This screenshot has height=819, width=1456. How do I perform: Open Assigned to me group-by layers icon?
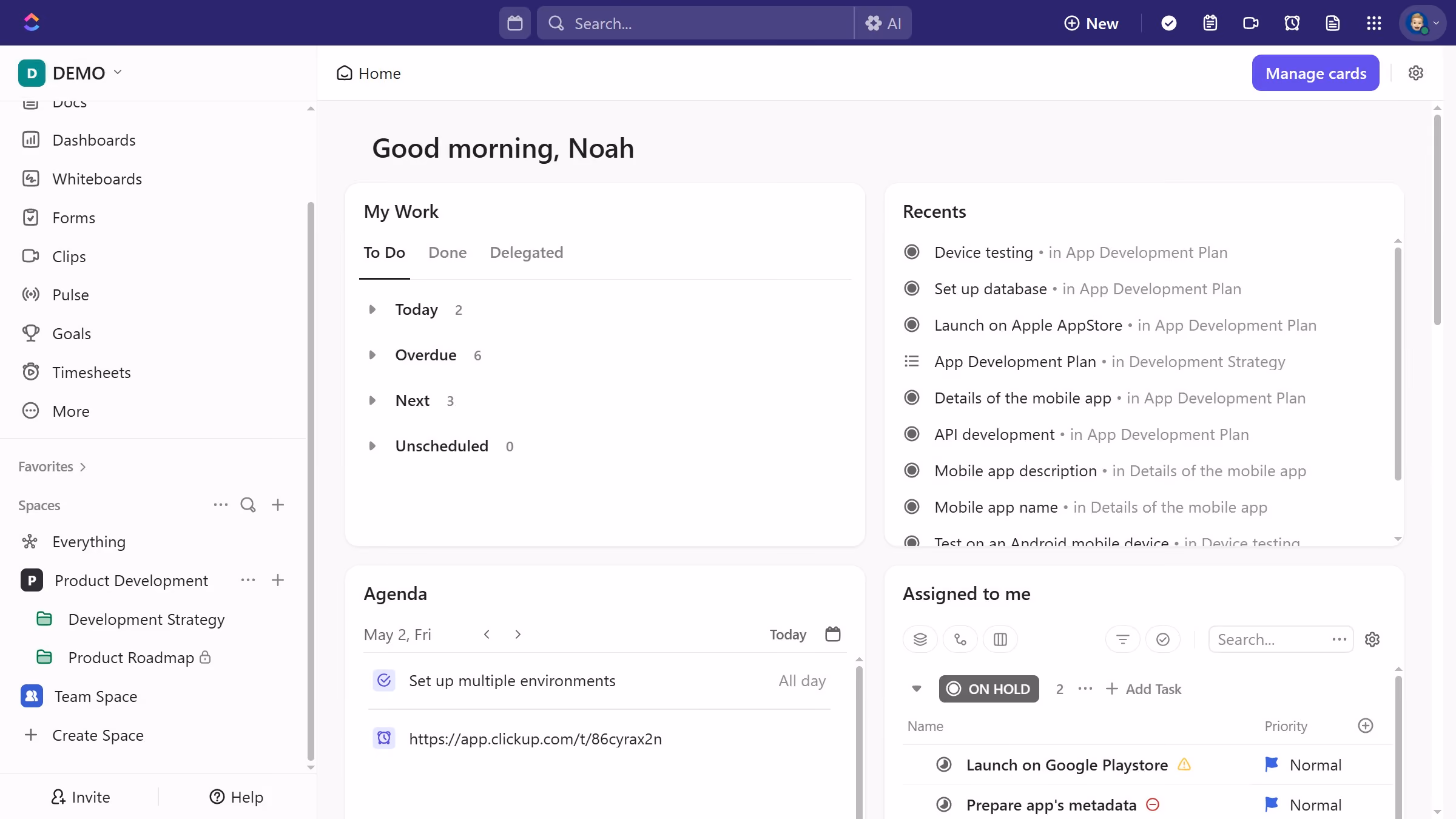coord(920,639)
